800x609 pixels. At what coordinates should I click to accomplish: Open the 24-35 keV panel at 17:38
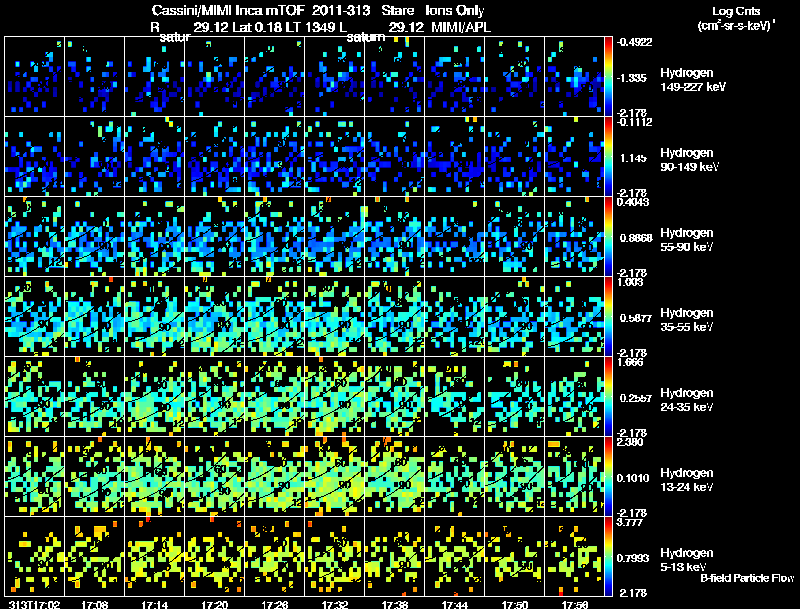[394, 397]
